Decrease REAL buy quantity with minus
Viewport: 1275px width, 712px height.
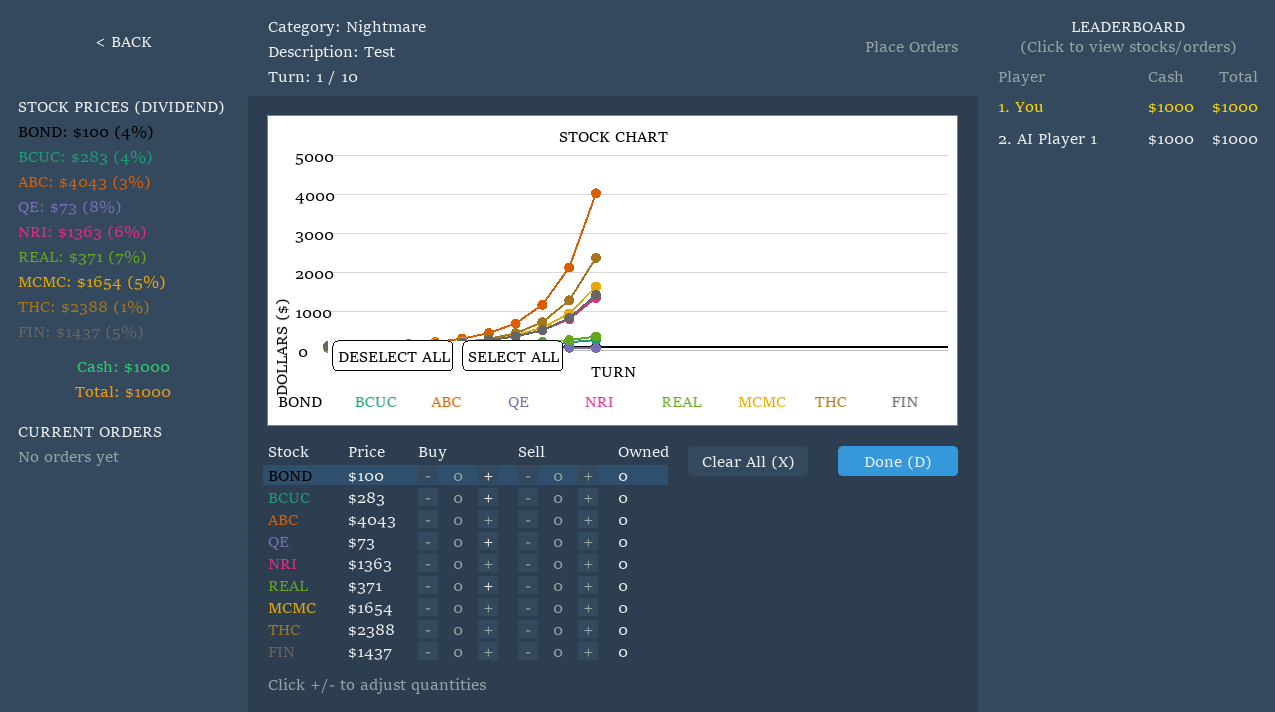[428, 586]
